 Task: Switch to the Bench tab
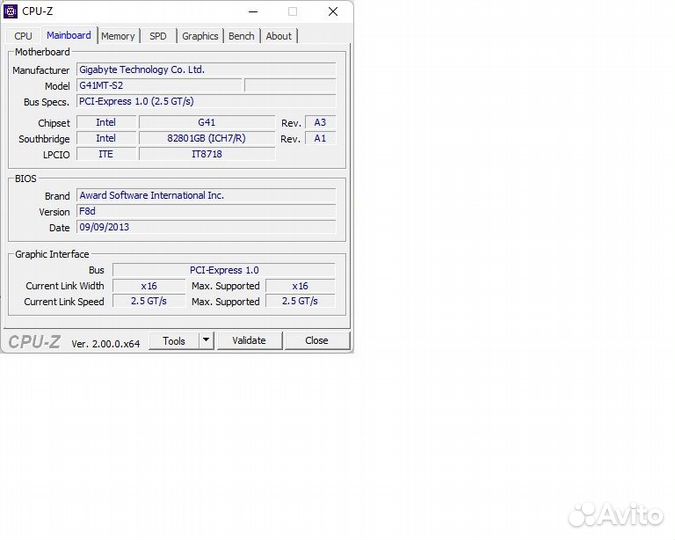(x=242, y=36)
